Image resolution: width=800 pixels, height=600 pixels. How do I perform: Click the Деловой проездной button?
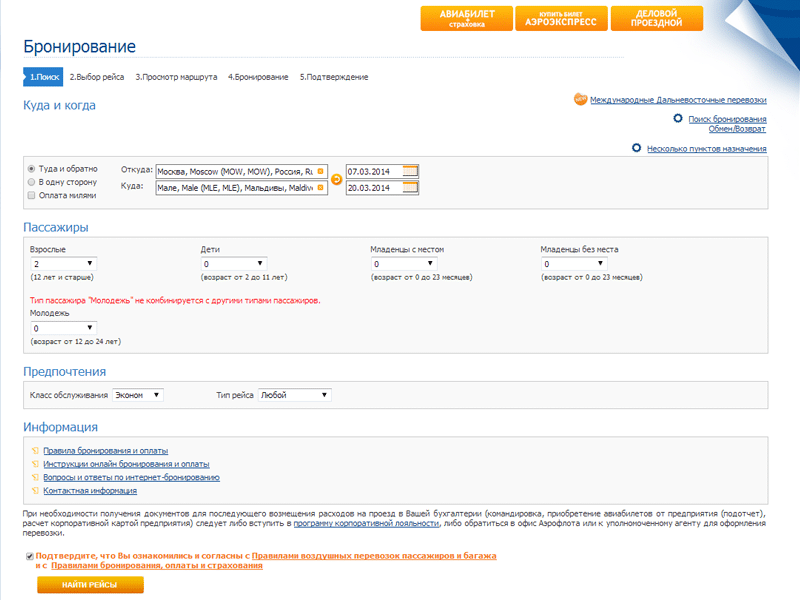(x=657, y=18)
